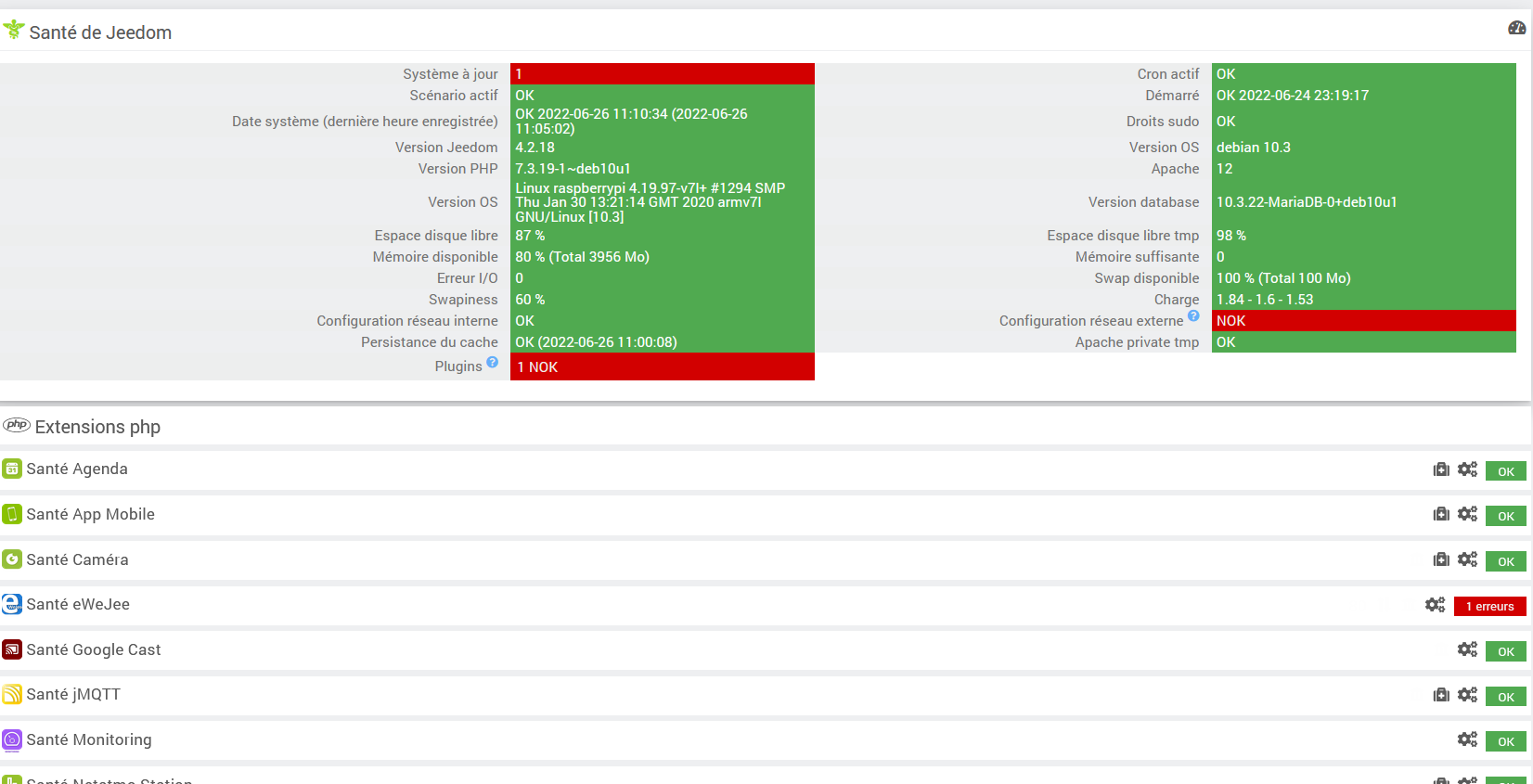
Task: Click the red NOK external network value
Action: click(1364, 320)
